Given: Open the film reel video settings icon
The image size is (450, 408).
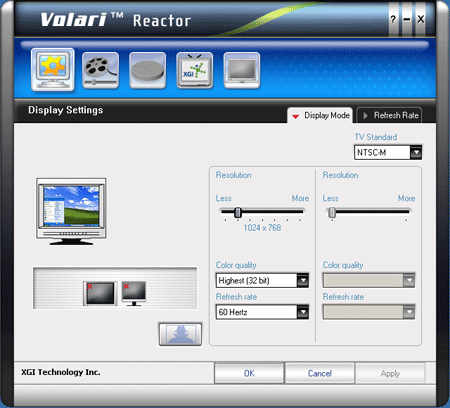Looking at the screenshot, I should tap(101, 70).
